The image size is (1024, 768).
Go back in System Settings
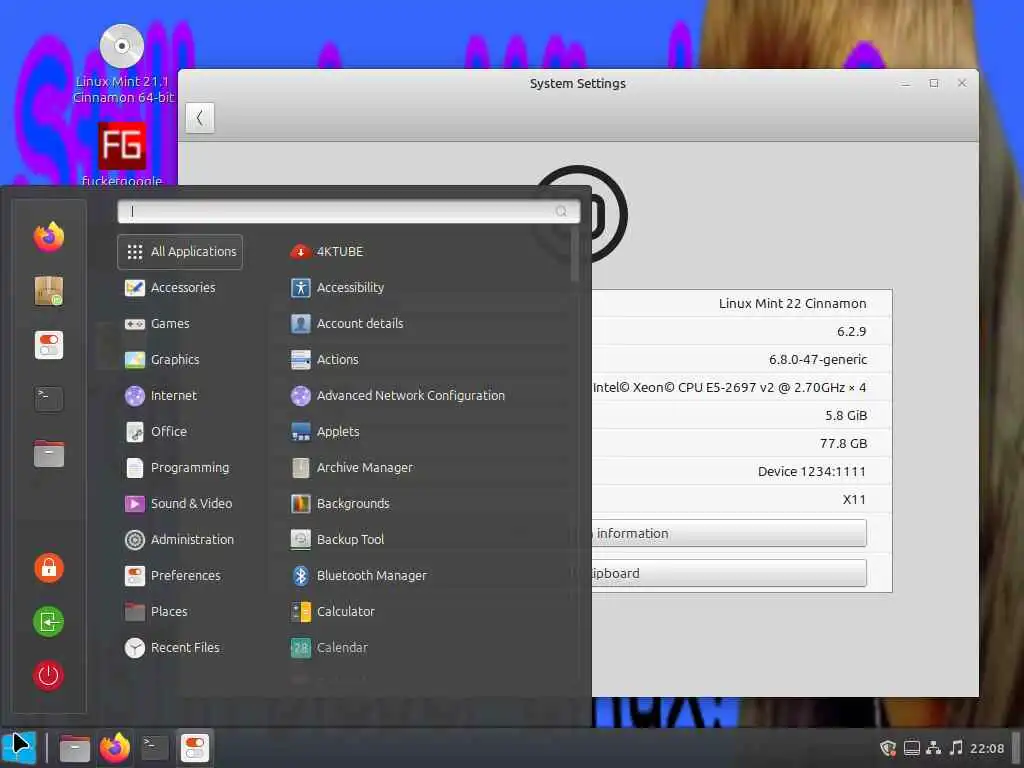[200, 118]
